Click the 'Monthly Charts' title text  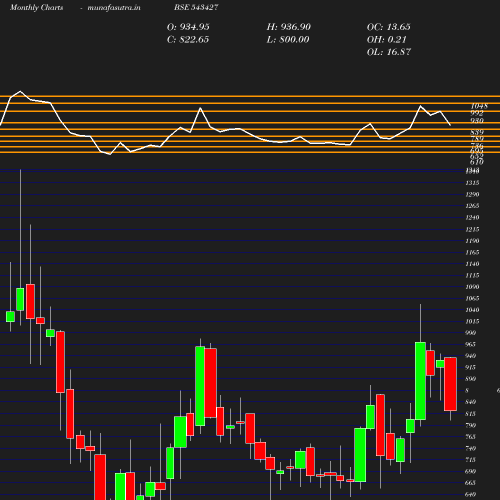pyautogui.click(x=37, y=8)
